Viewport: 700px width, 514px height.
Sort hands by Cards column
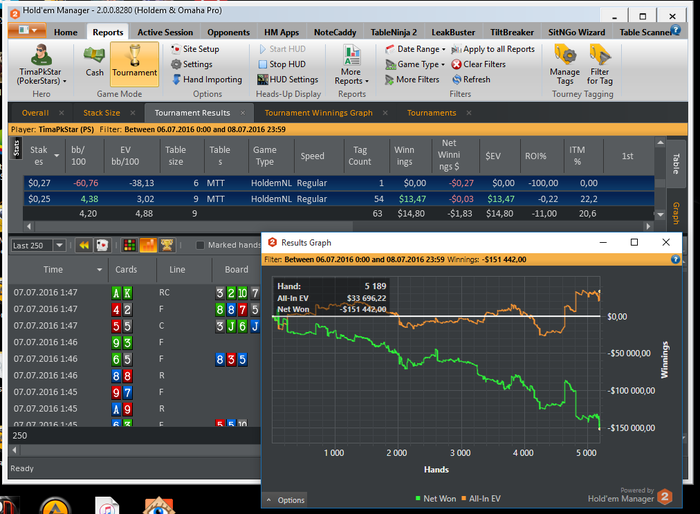point(126,270)
